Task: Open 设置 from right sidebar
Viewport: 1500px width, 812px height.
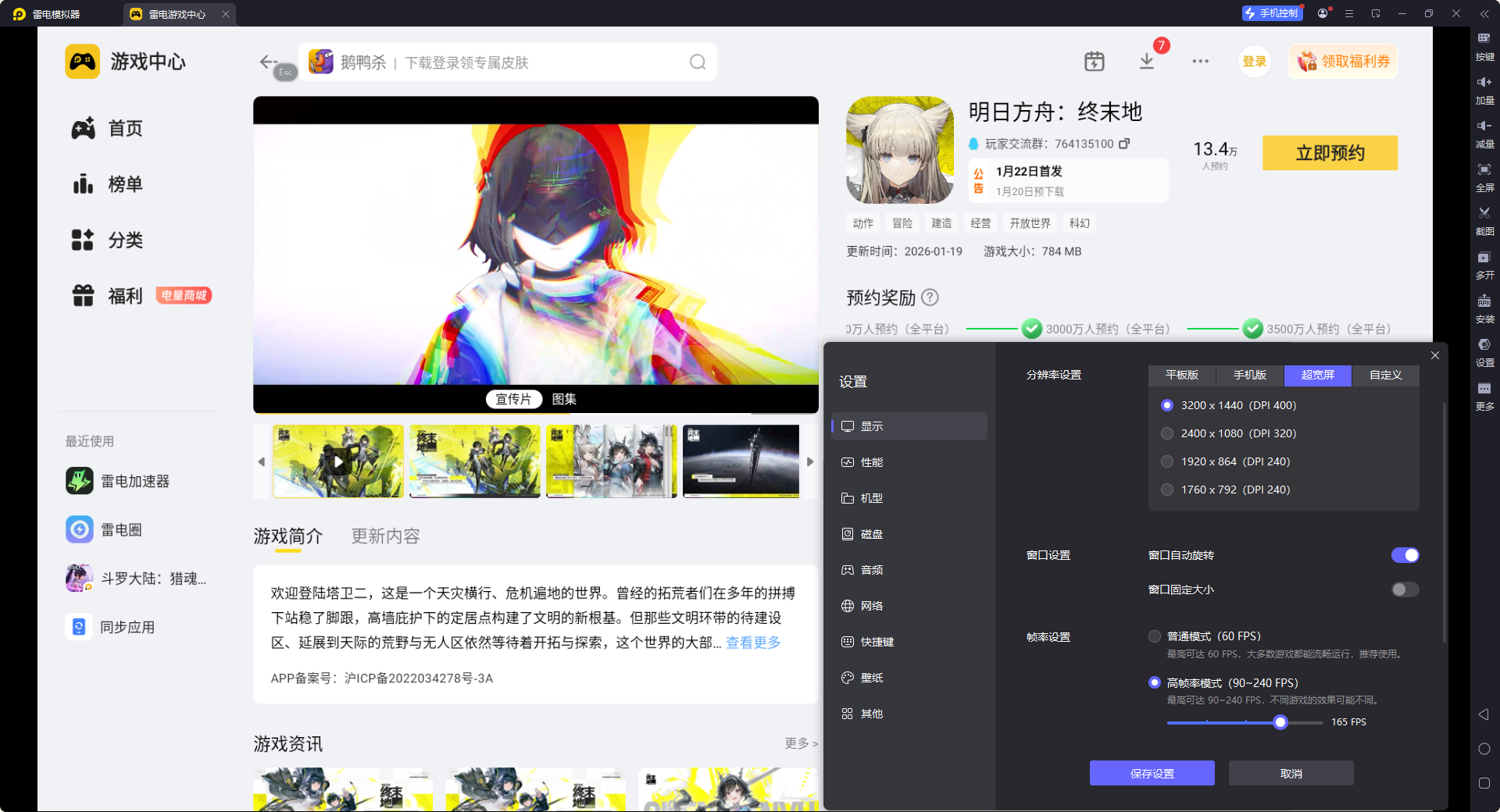Action: coord(1484,352)
